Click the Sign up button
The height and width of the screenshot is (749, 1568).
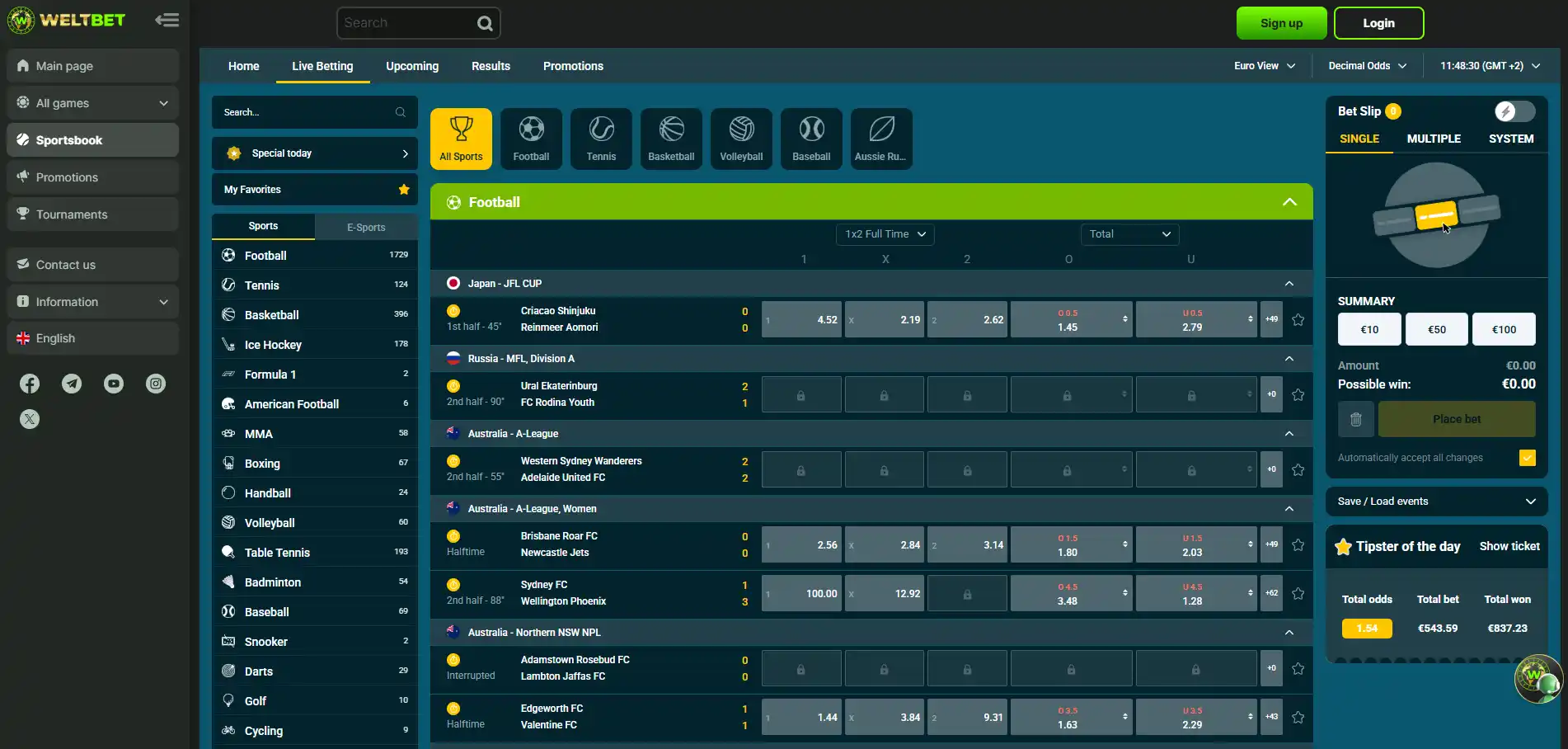pos(1281,23)
